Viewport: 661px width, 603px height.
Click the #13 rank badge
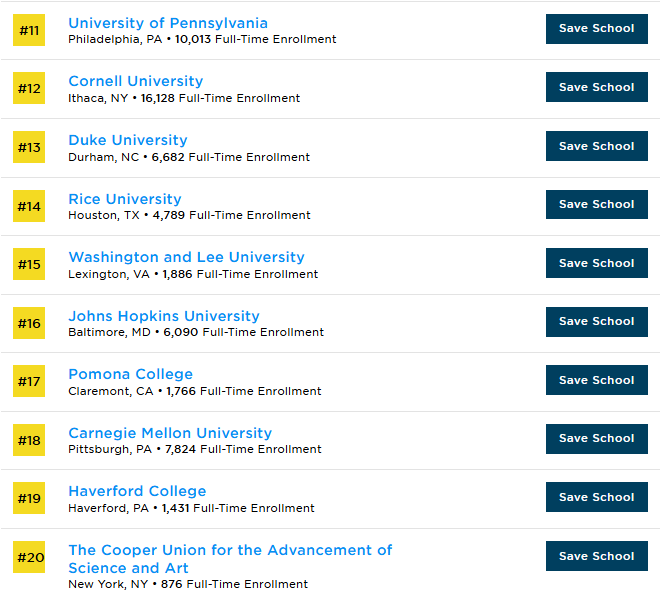point(29,147)
